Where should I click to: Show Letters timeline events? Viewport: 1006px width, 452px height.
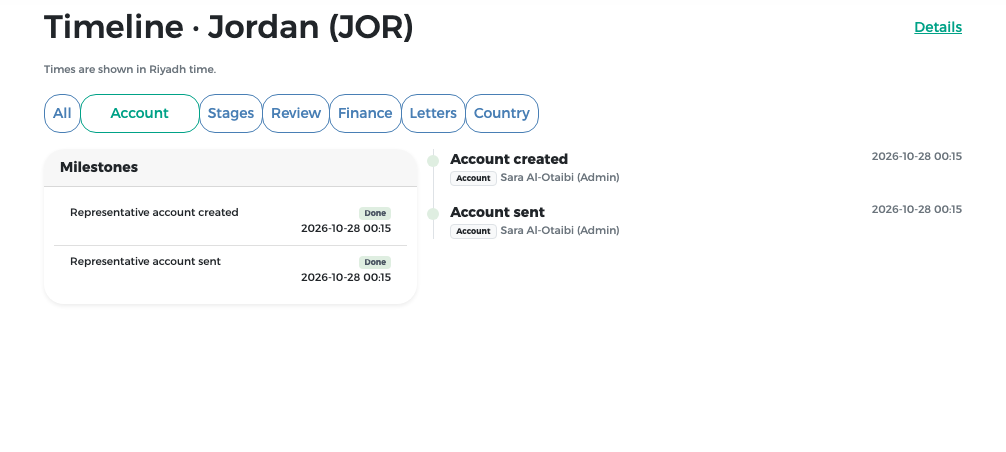(433, 113)
